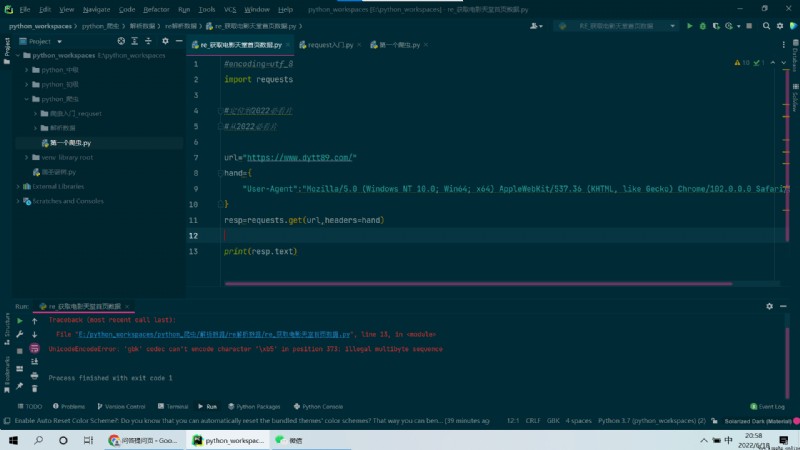This screenshot has height=450, width=800.
Task: Expand the python_中级 folder
Action: pos(27,70)
